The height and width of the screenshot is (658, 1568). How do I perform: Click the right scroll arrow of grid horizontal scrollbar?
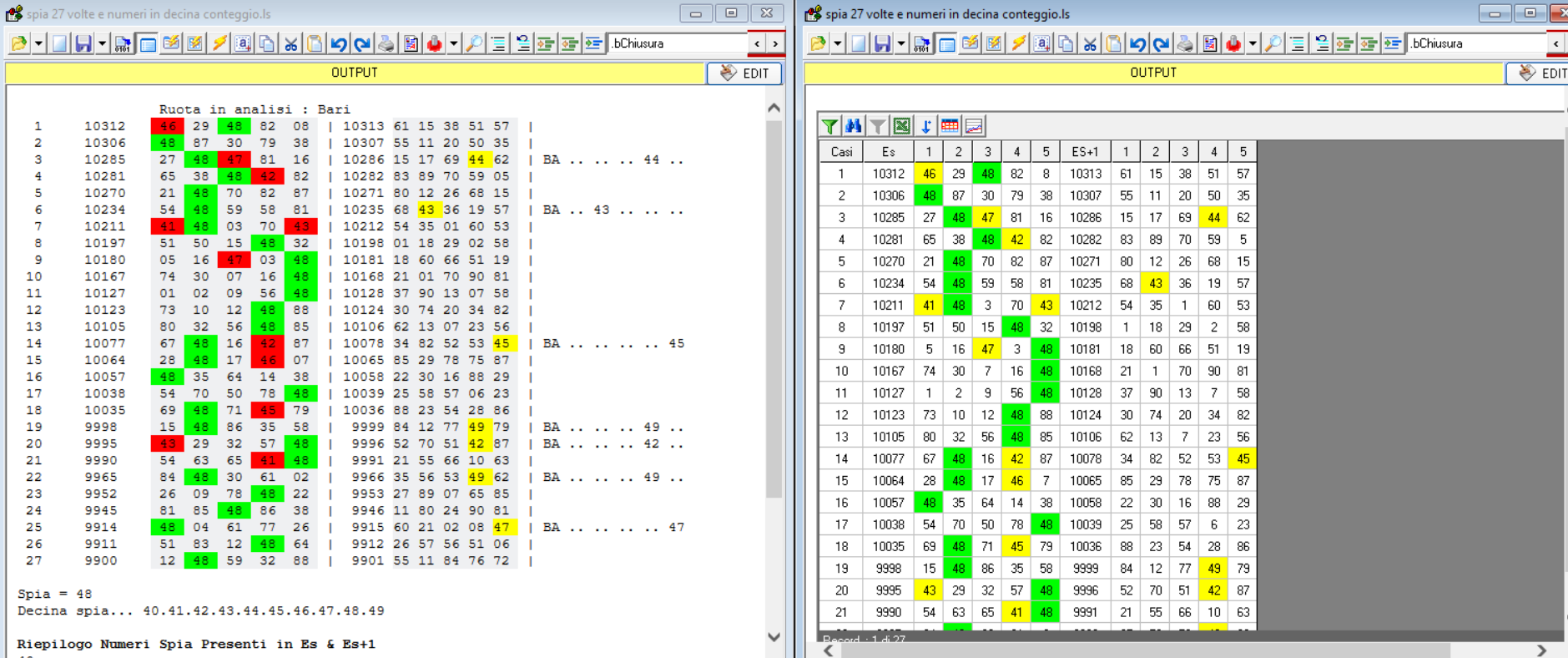[1541, 650]
